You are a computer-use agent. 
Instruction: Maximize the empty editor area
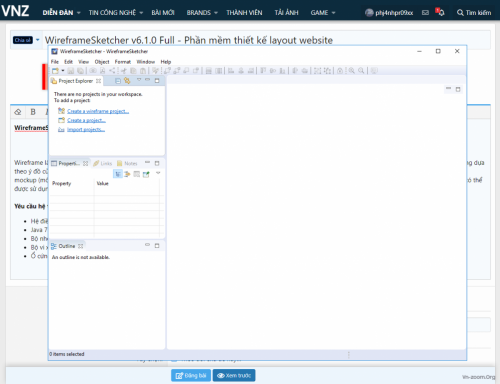458,89
